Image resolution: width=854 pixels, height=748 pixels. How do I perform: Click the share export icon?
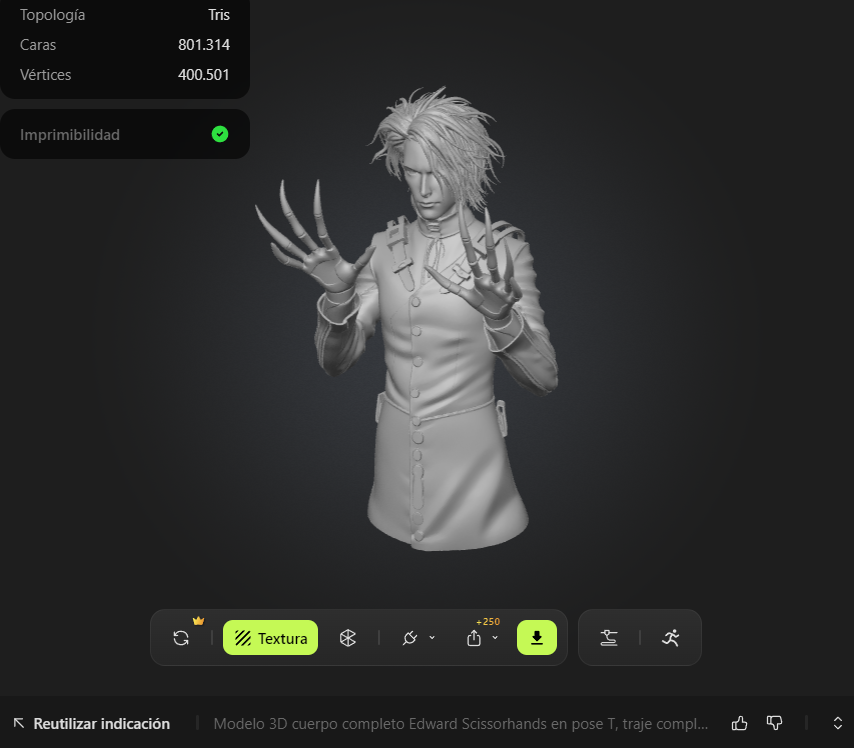click(474, 638)
